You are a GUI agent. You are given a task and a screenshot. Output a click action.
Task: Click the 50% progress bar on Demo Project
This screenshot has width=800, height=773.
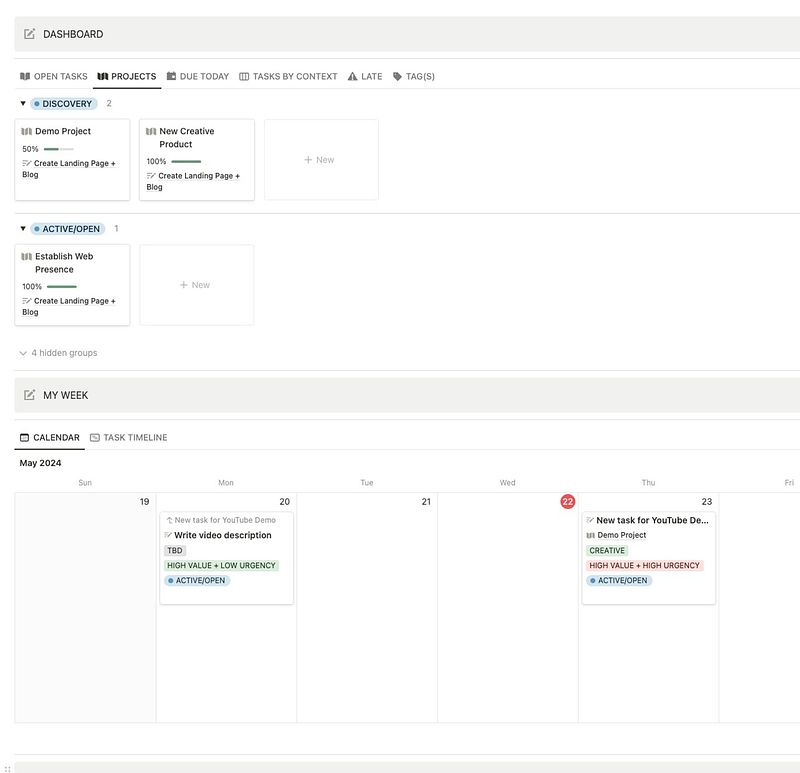[x=58, y=147]
